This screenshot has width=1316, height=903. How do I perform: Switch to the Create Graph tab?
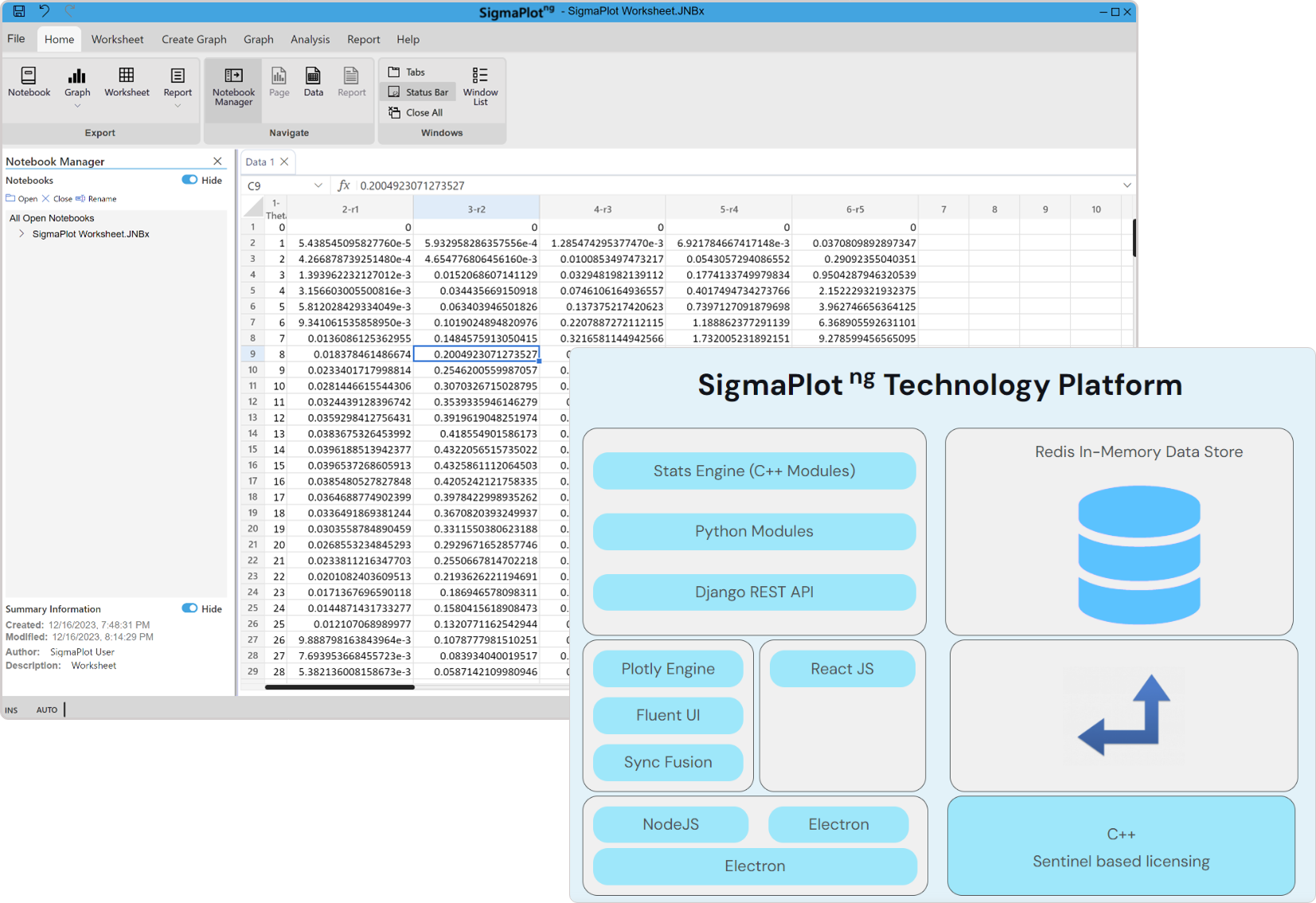(193, 40)
